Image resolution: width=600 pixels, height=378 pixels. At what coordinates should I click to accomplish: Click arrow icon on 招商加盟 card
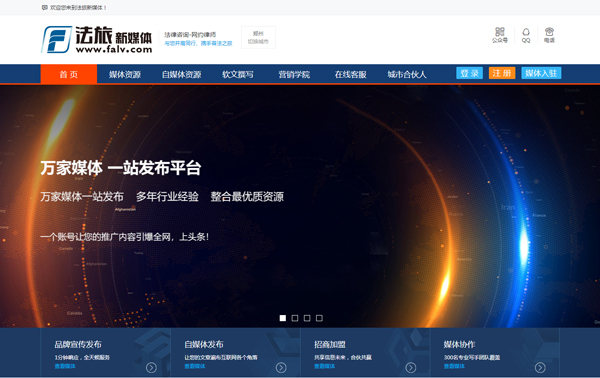pyautogui.click(x=411, y=368)
